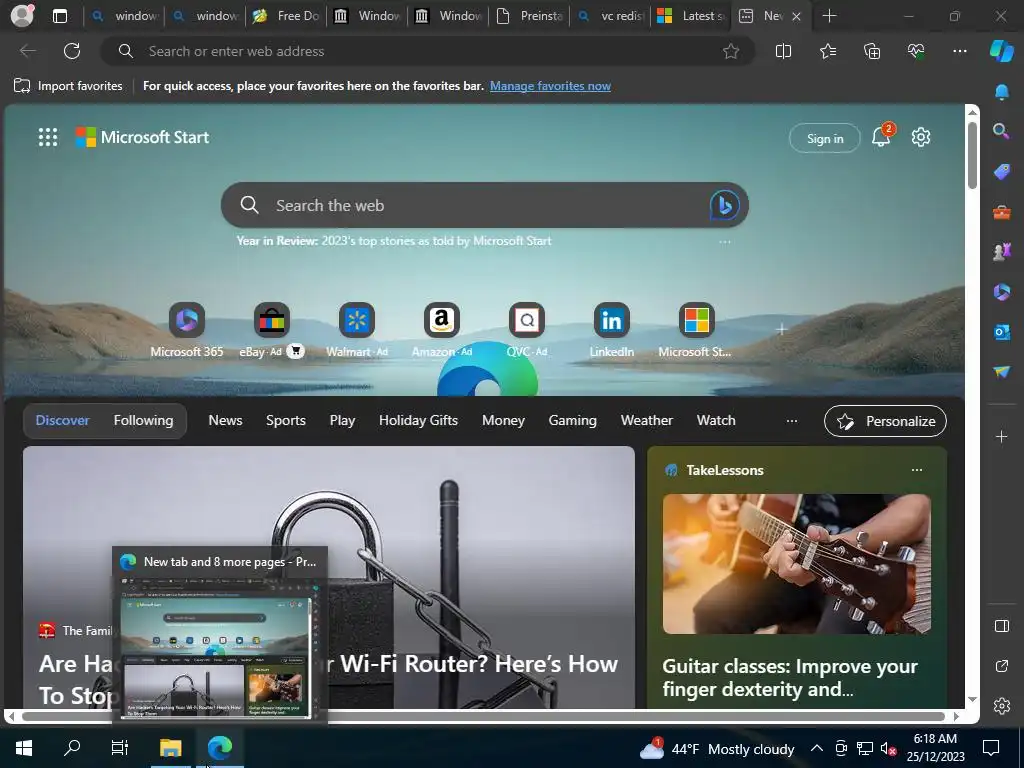Expand more feed categories ellipsis
The width and height of the screenshot is (1024, 768).
(x=792, y=421)
